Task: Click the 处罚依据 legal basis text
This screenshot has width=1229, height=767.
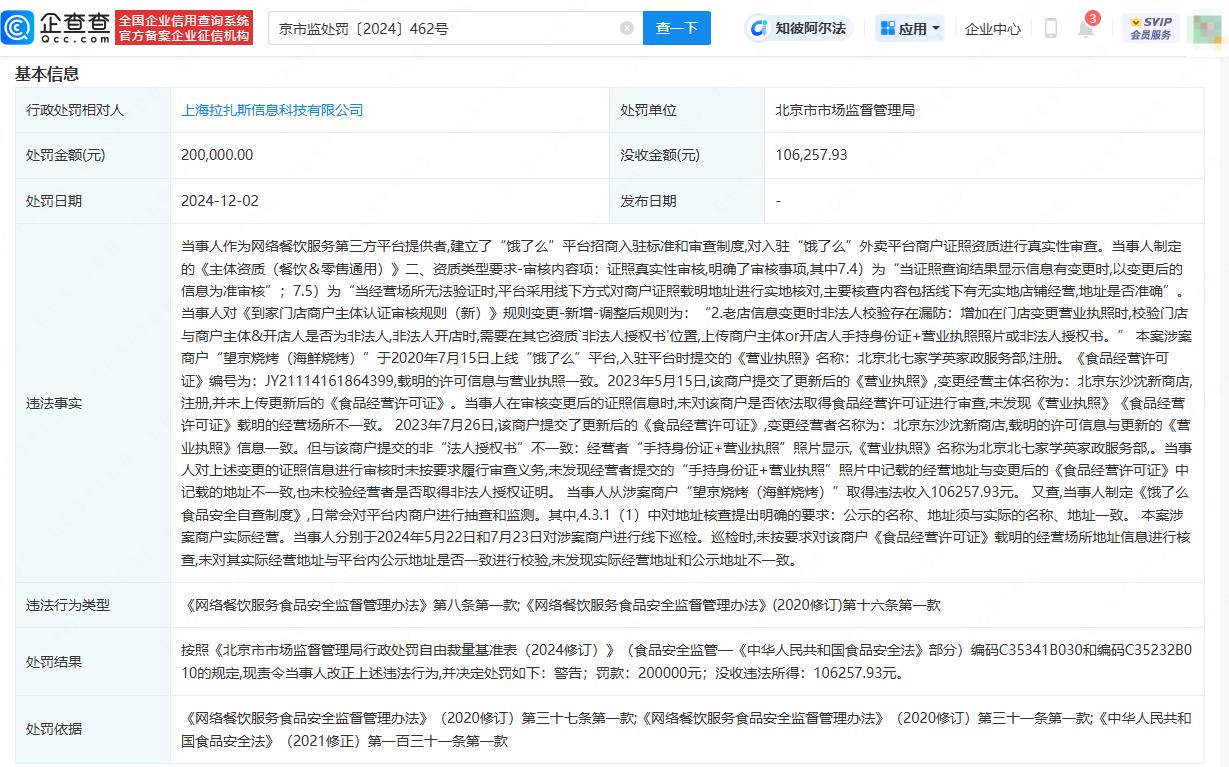Action: (686, 729)
